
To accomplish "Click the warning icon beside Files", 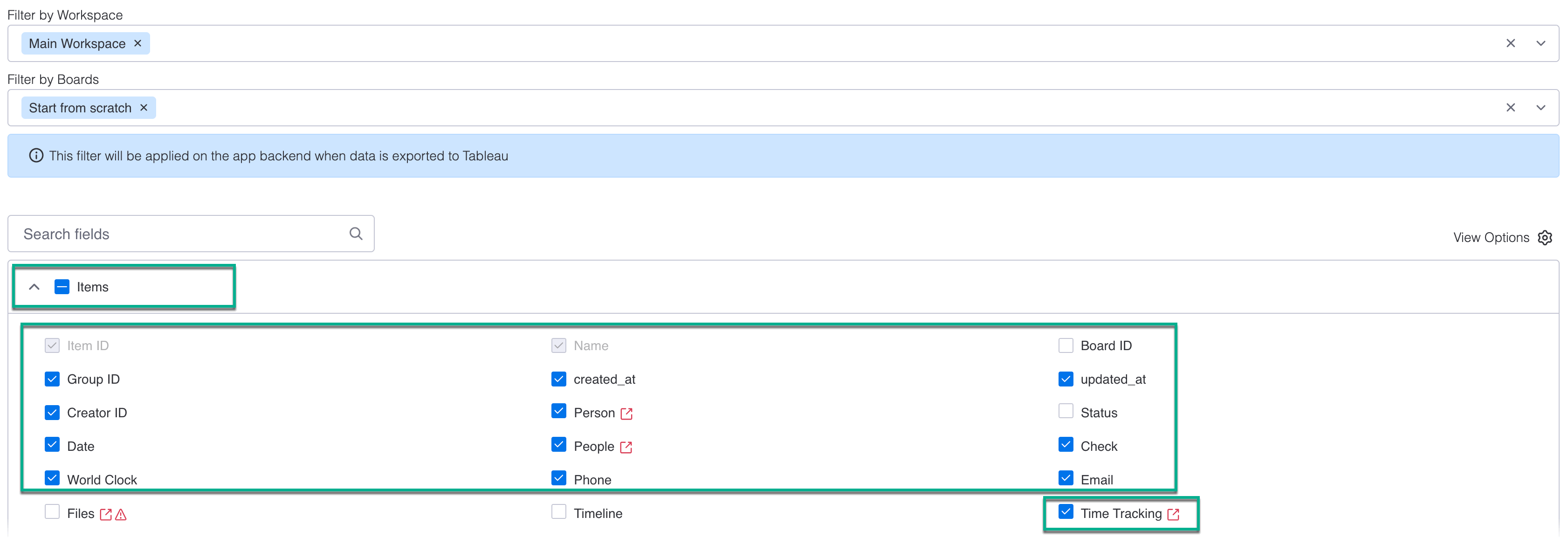I will [121, 514].
